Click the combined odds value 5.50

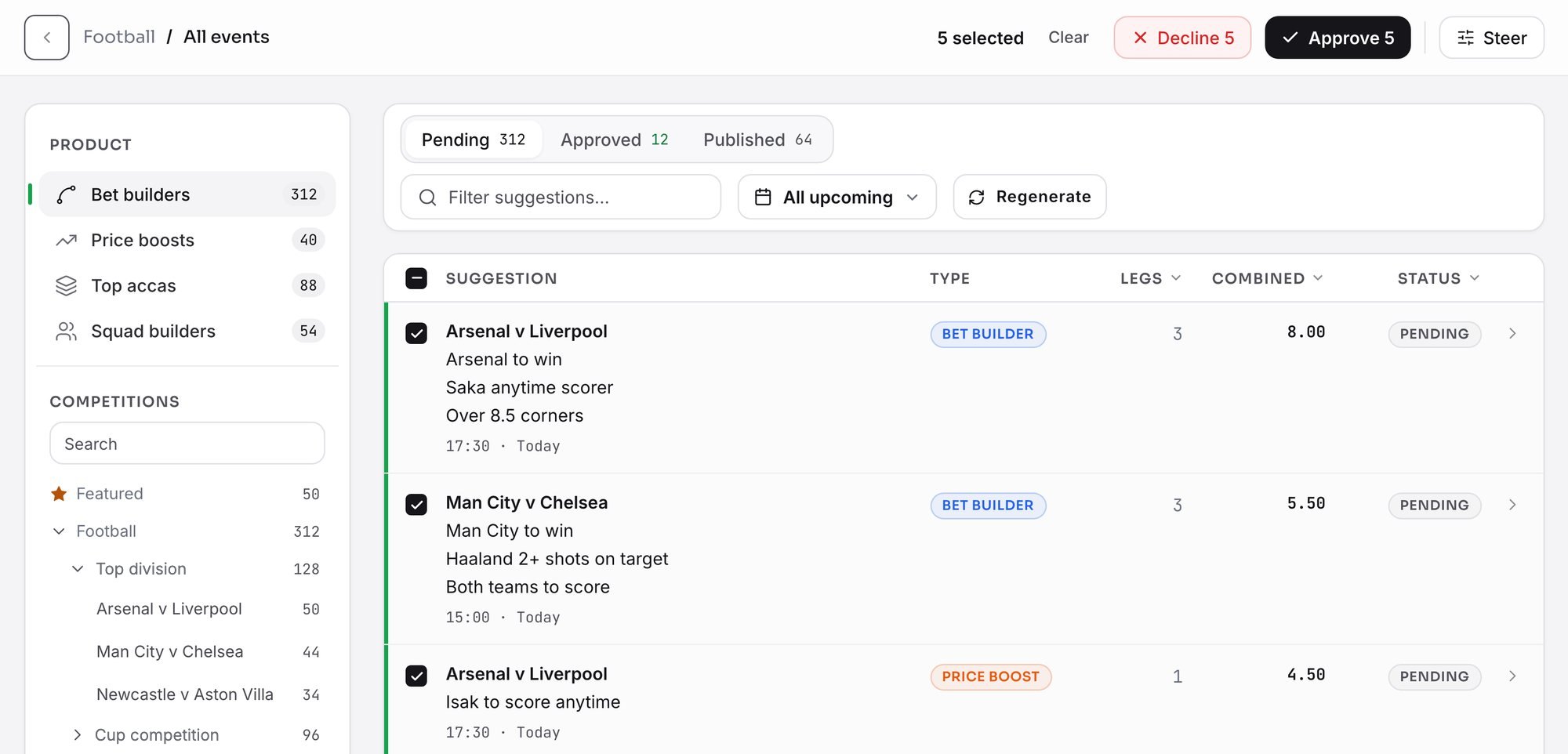[x=1305, y=503]
